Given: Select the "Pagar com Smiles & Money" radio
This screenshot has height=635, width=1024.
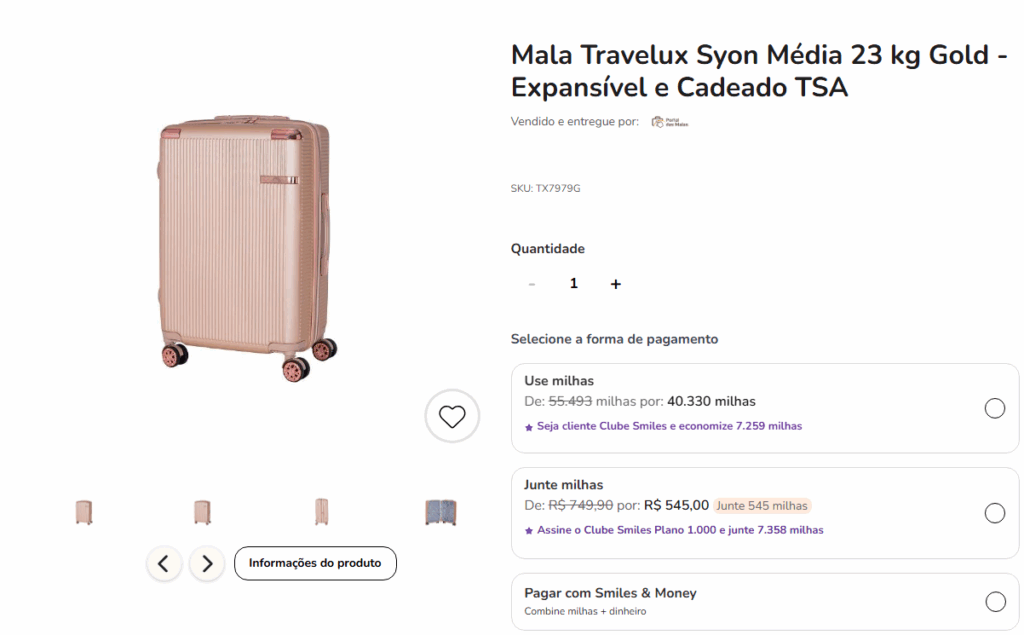Looking at the screenshot, I should coord(995,602).
